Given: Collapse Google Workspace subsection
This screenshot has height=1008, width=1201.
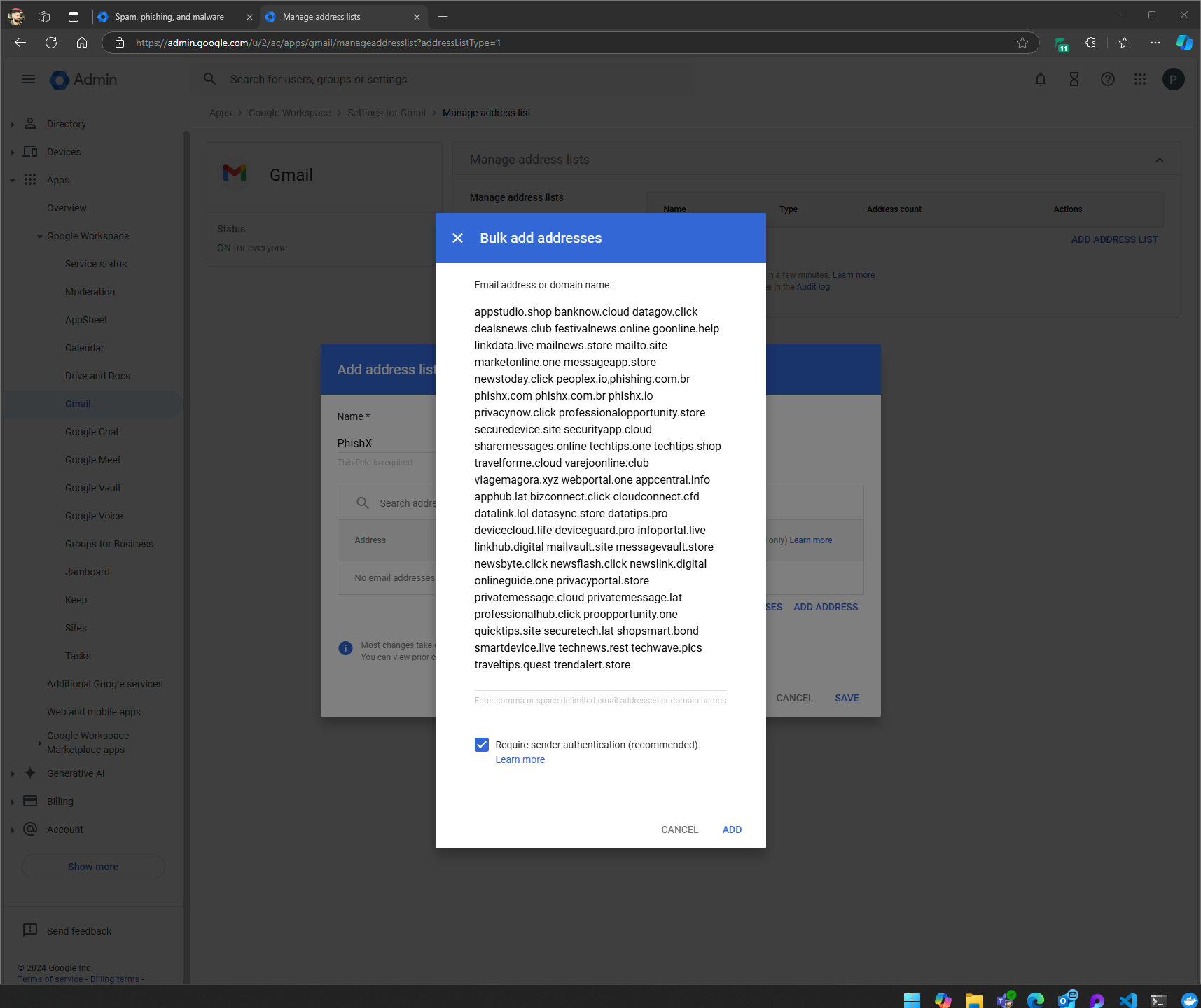Looking at the screenshot, I should (x=40, y=237).
